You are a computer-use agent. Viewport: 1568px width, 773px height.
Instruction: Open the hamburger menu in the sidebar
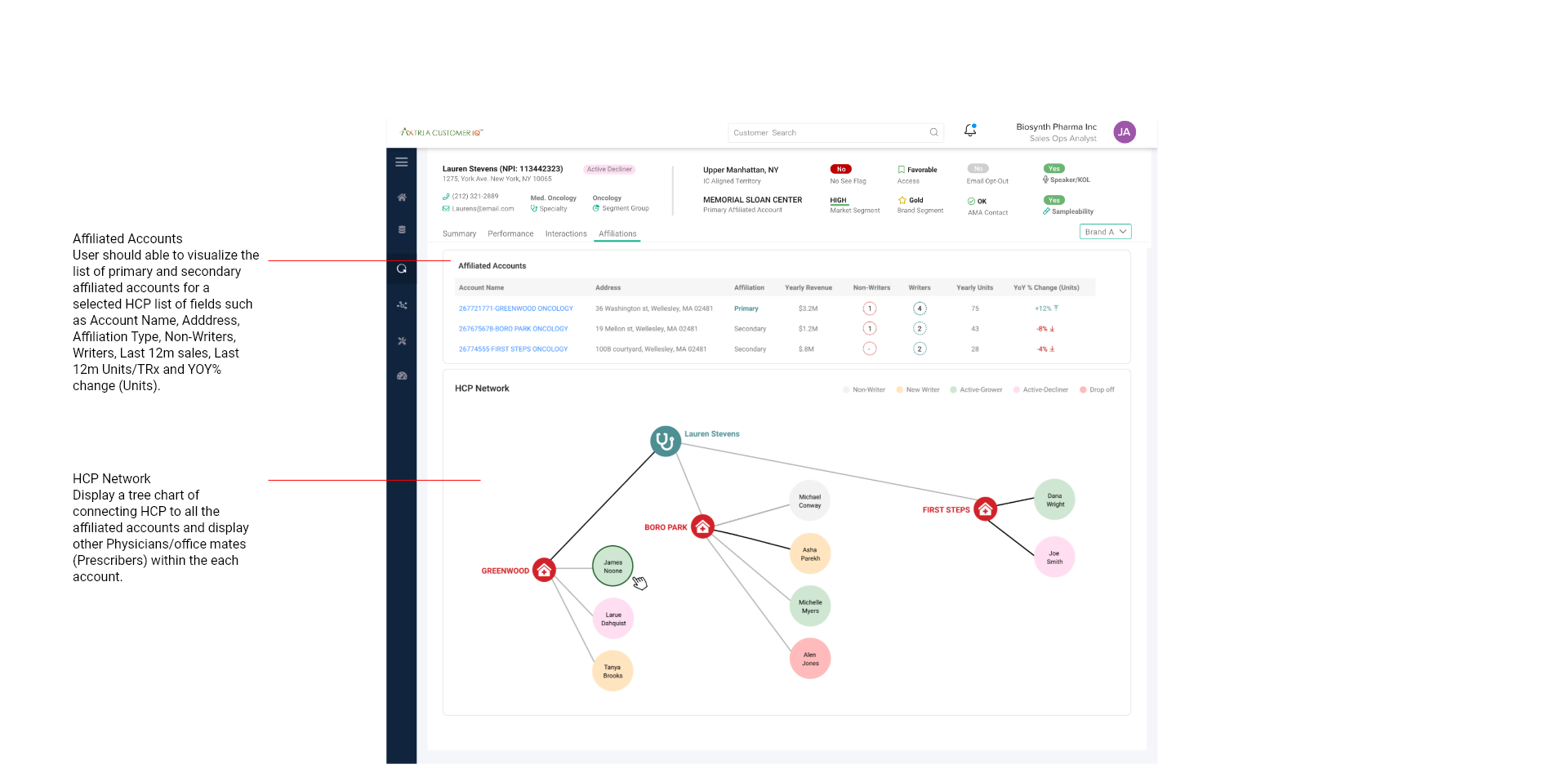pos(401,162)
